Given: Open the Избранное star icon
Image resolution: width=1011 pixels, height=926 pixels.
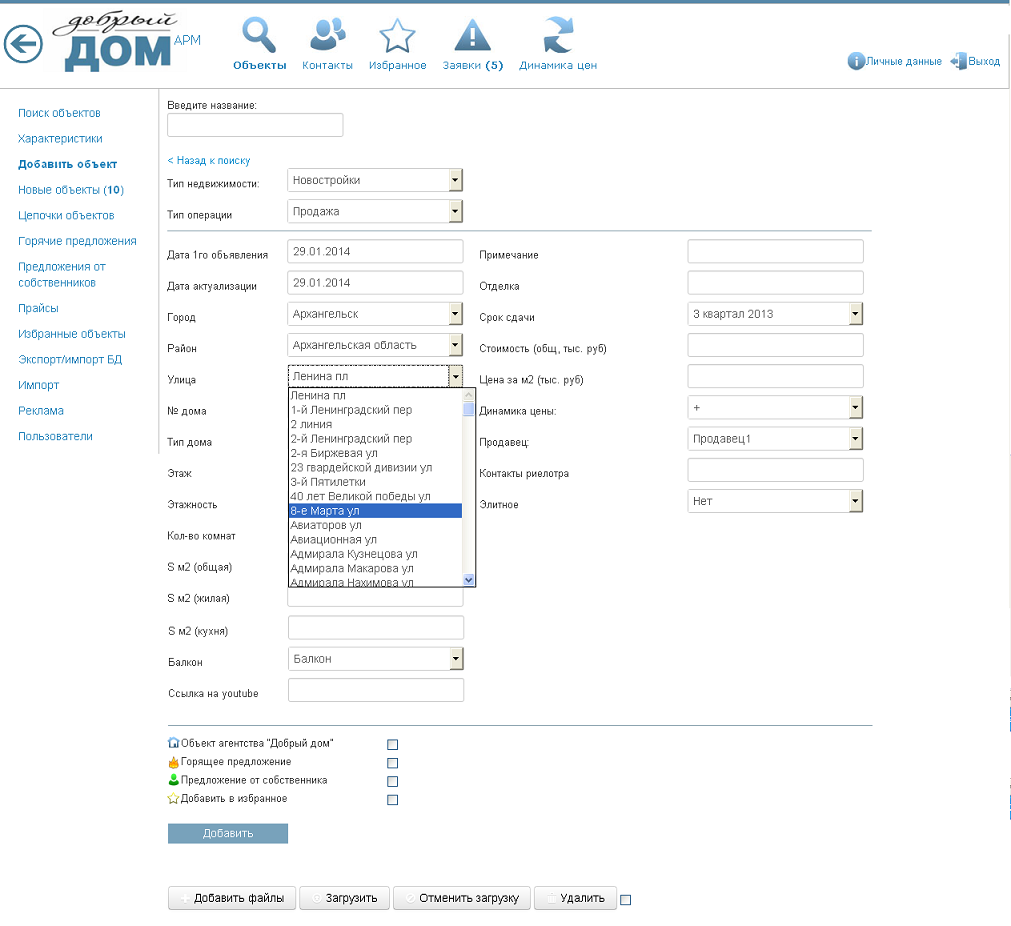Looking at the screenshot, I should coord(397,35).
